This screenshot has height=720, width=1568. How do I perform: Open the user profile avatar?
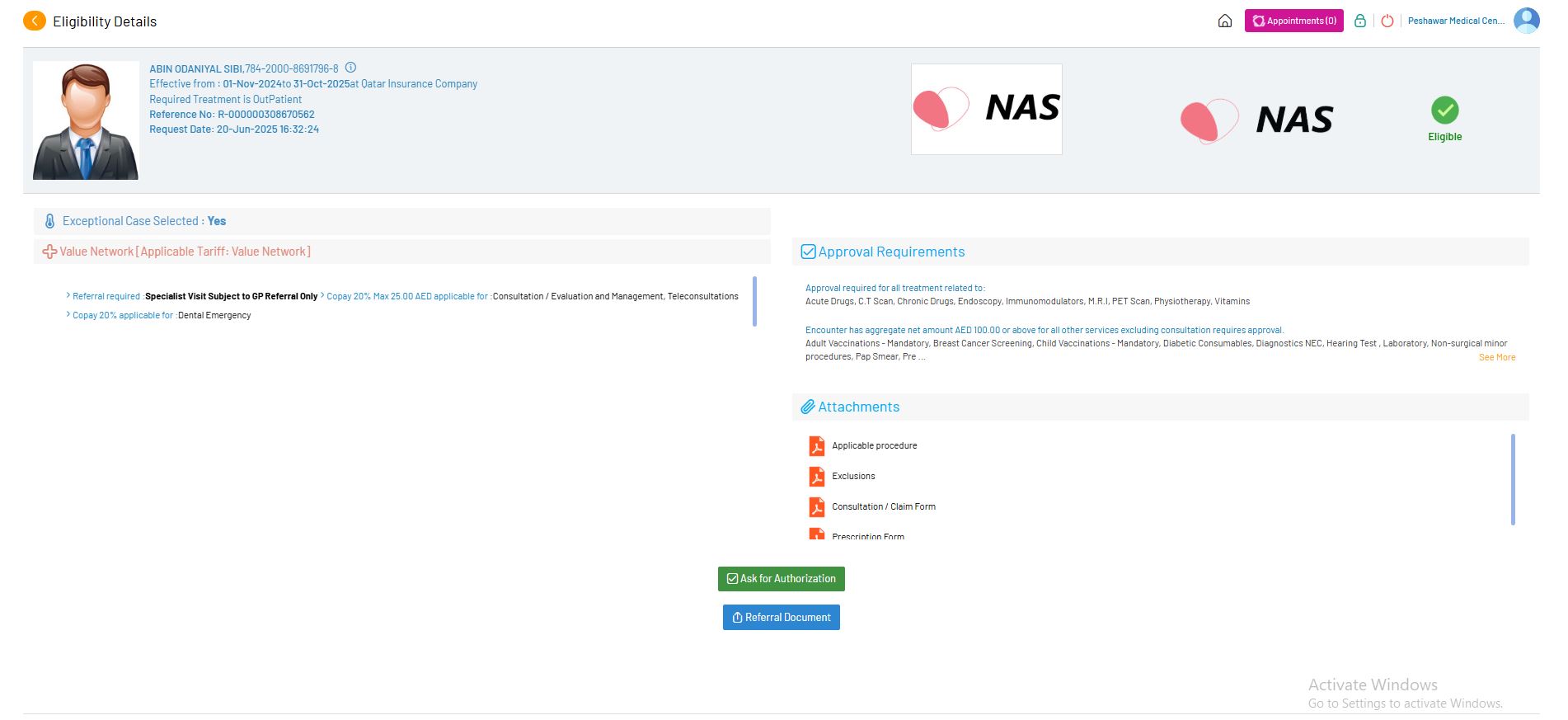[1527, 21]
